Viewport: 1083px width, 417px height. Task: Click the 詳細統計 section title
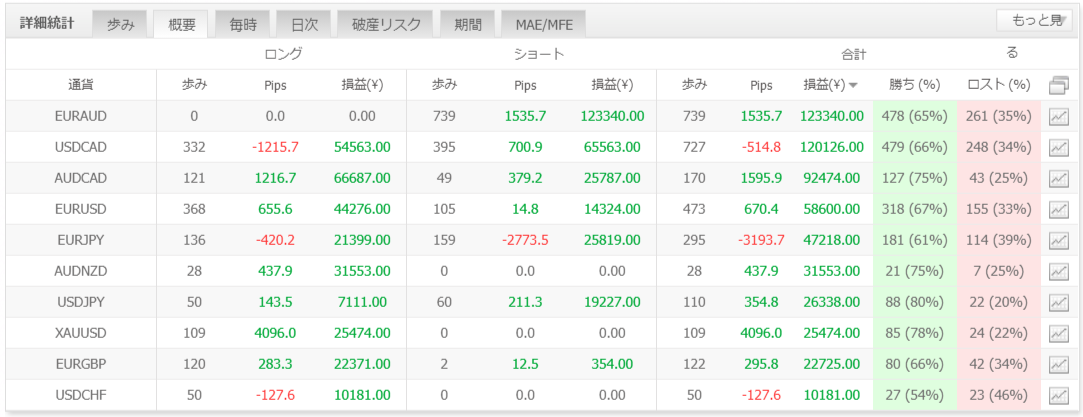[46, 22]
